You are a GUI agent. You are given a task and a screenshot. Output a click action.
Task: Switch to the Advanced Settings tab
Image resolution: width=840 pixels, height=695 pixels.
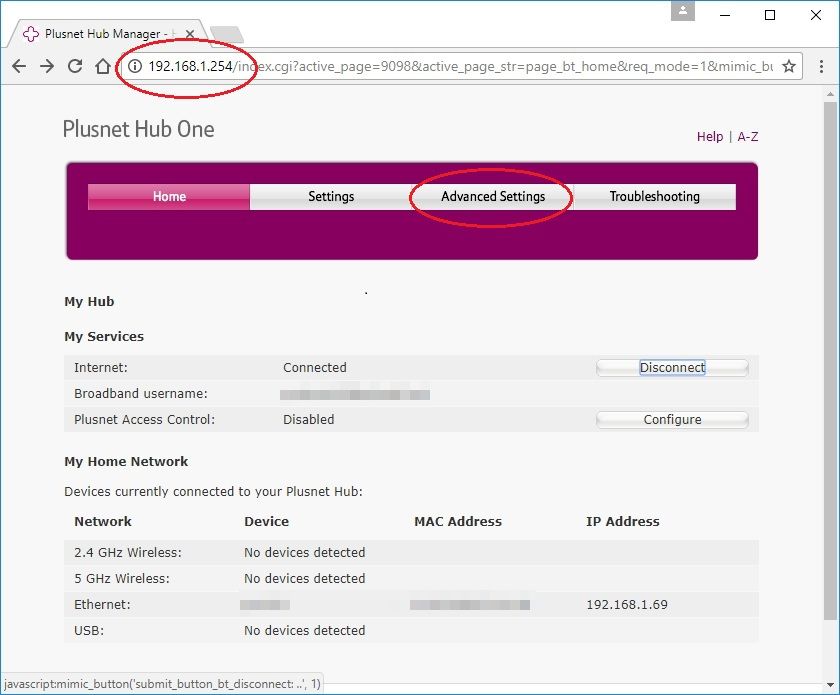coord(493,196)
